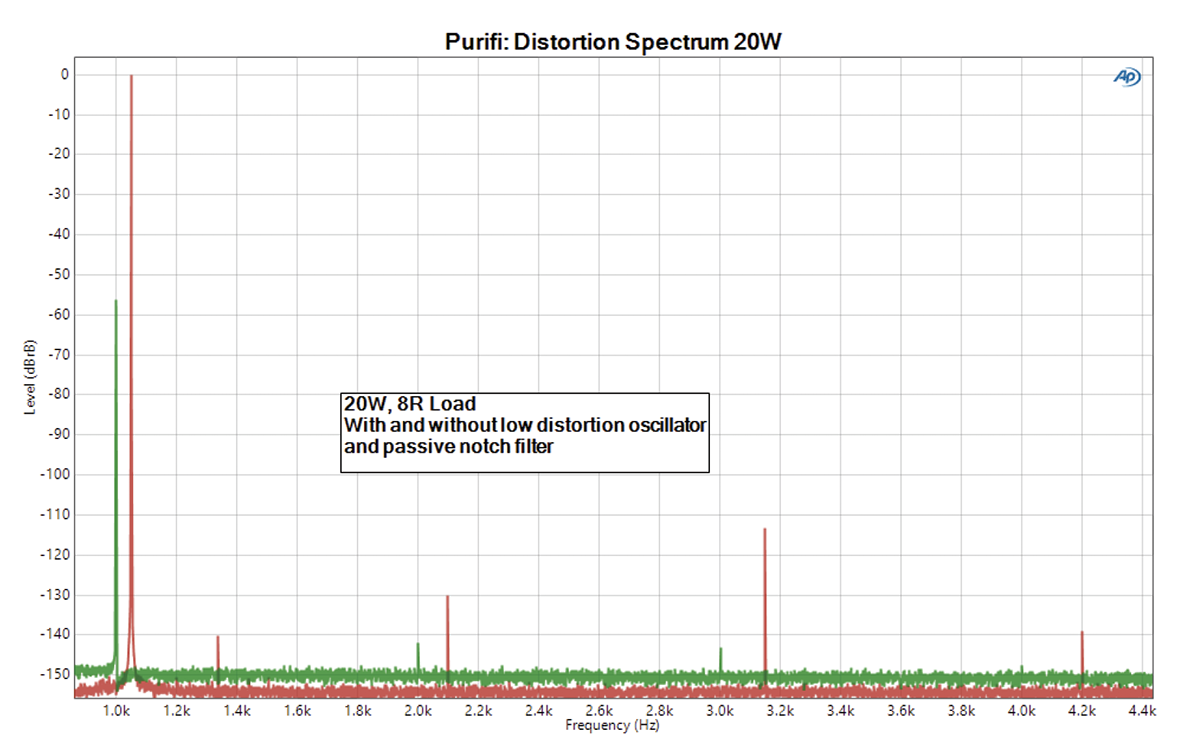Click the -150 level axis label
Image resolution: width=1200 pixels, height=745 pixels.
tap(54, 674)
